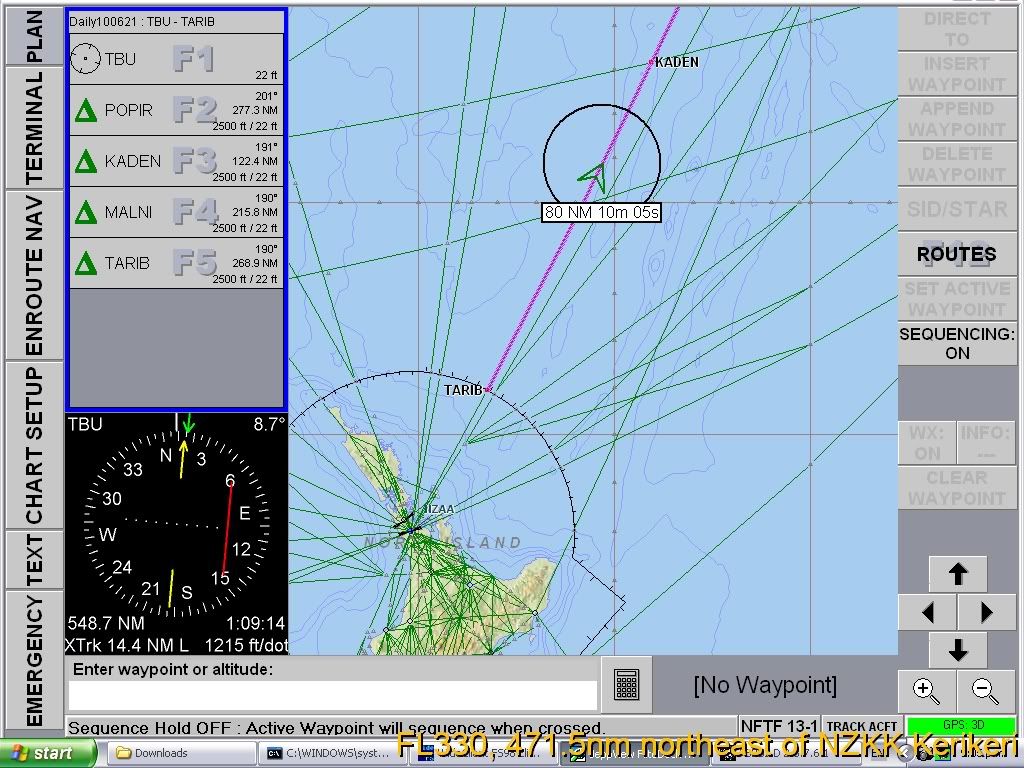This screenshot has width=1024, height=768.
Task: Click the aircraft position arrow on map
Action: point(595,176)
